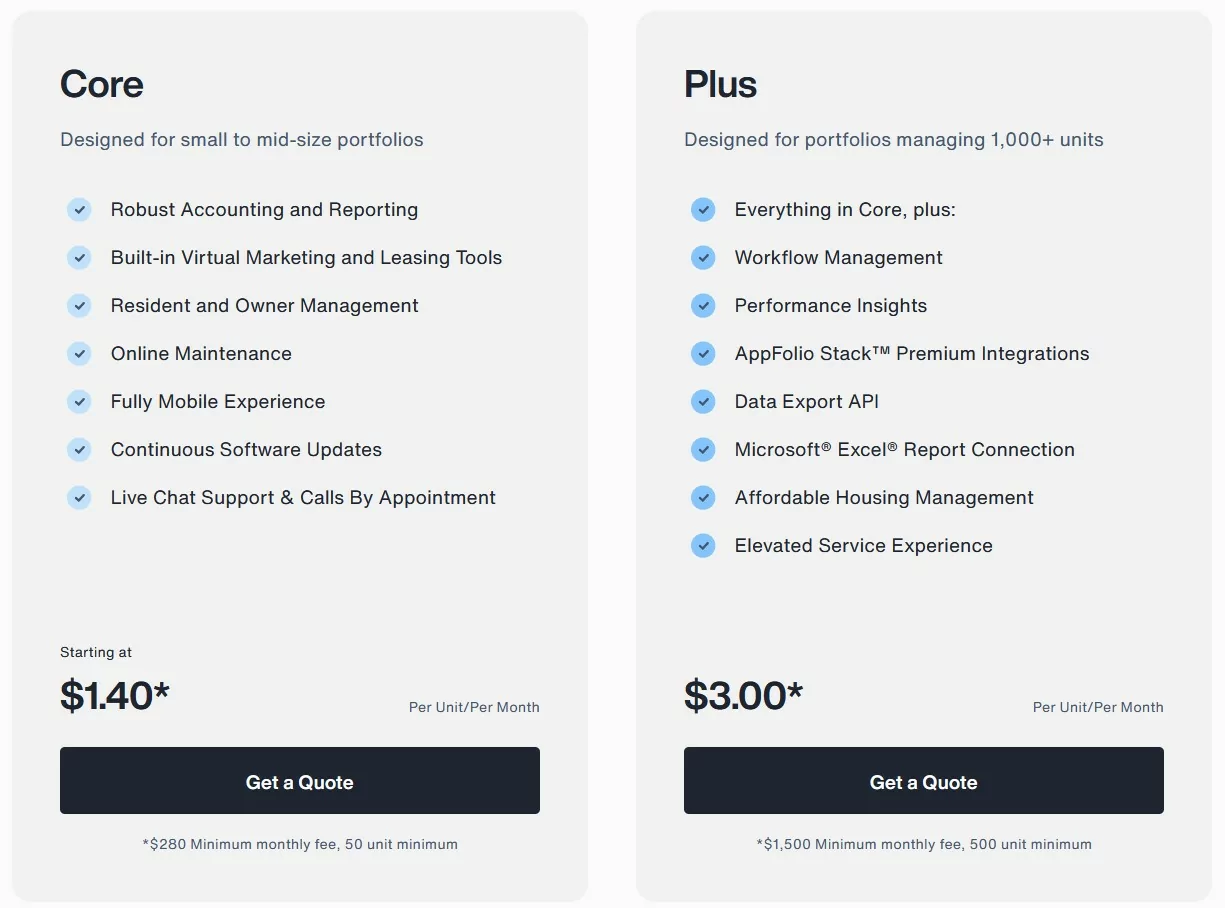The width and height of the screenshot is (1225, 908).
Task: Select the Plus plan heading
Action: click(720, 84)
